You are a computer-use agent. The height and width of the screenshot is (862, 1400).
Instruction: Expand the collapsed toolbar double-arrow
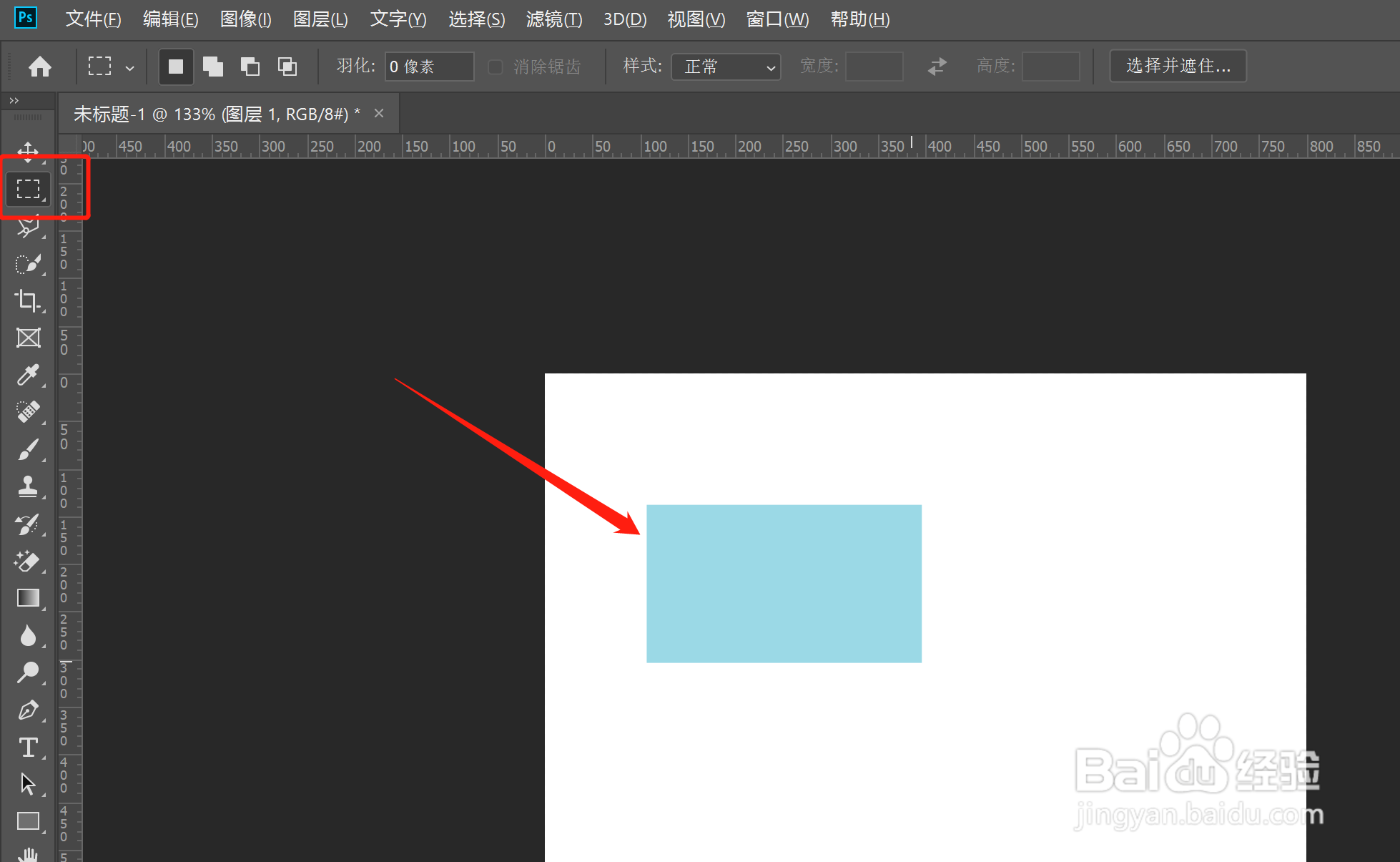click(x=14, y=101)
